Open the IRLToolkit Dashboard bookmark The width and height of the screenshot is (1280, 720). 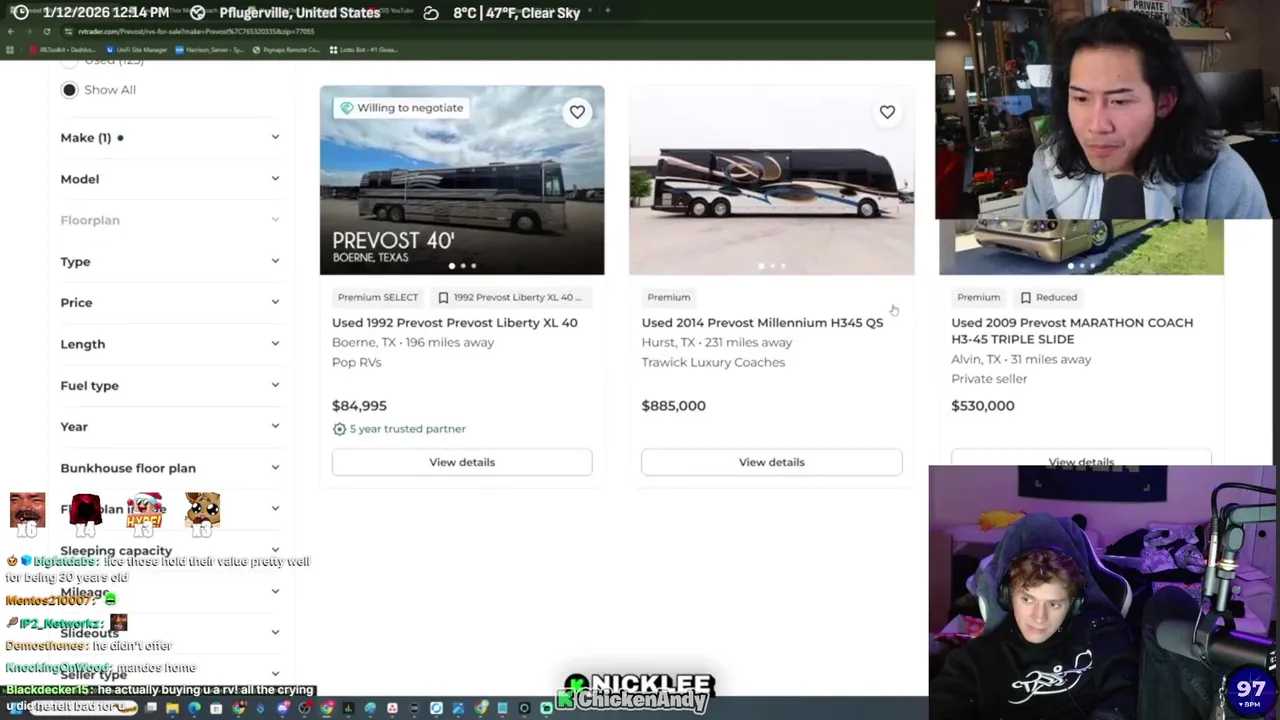63,50
